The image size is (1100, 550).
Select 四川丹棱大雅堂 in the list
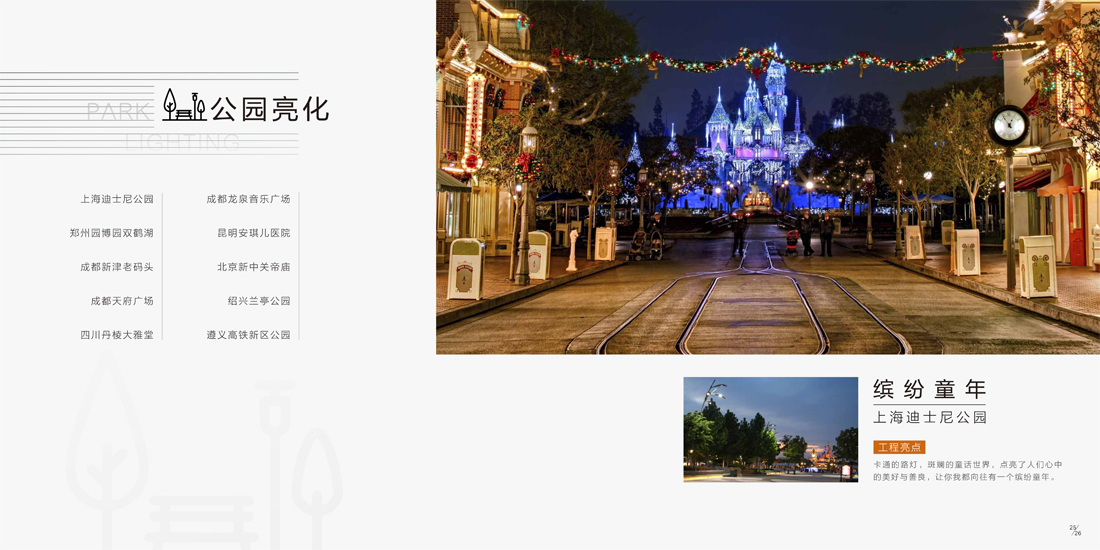(x=116, y=335)
